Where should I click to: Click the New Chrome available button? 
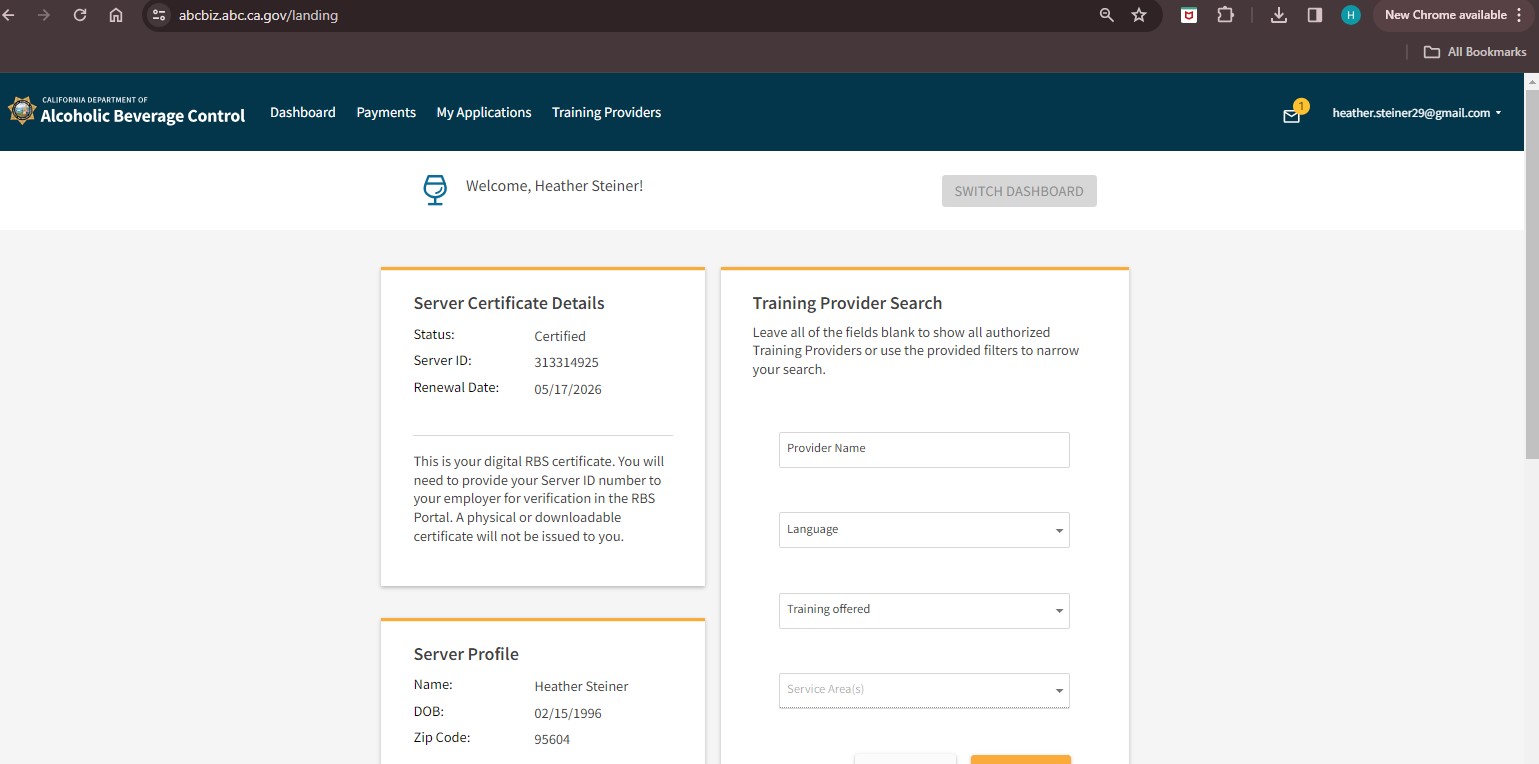point(1452,15)
